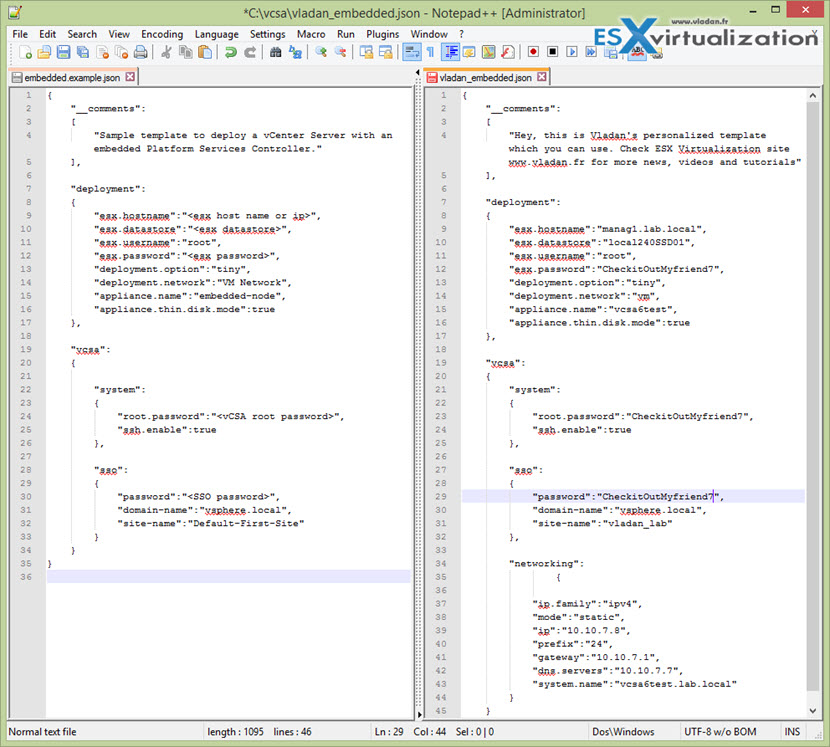Image resolution: width=830 pixels, height=747 pixels.
Task: Select the embedded.example.json tab
Action: pos(72,78)
